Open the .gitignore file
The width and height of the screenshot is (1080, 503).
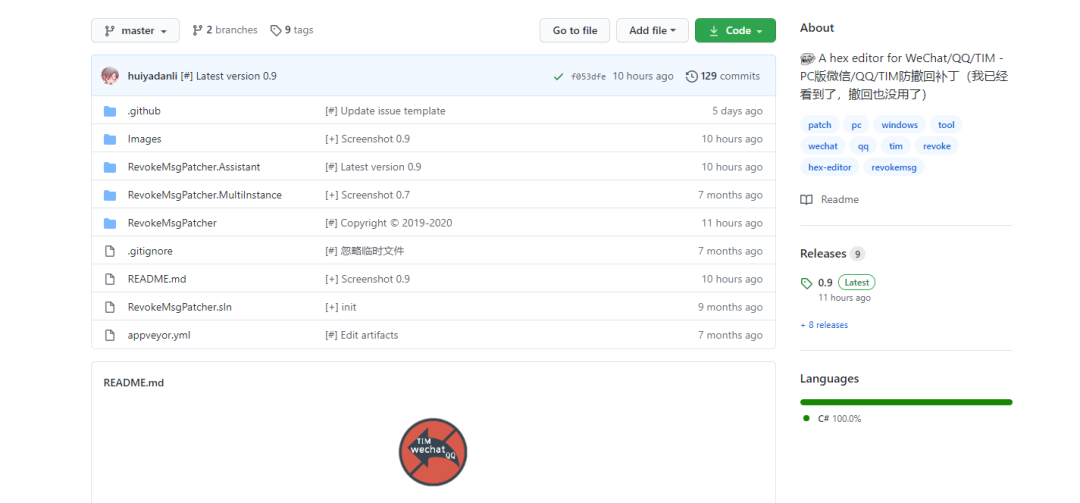click(150, 252)
